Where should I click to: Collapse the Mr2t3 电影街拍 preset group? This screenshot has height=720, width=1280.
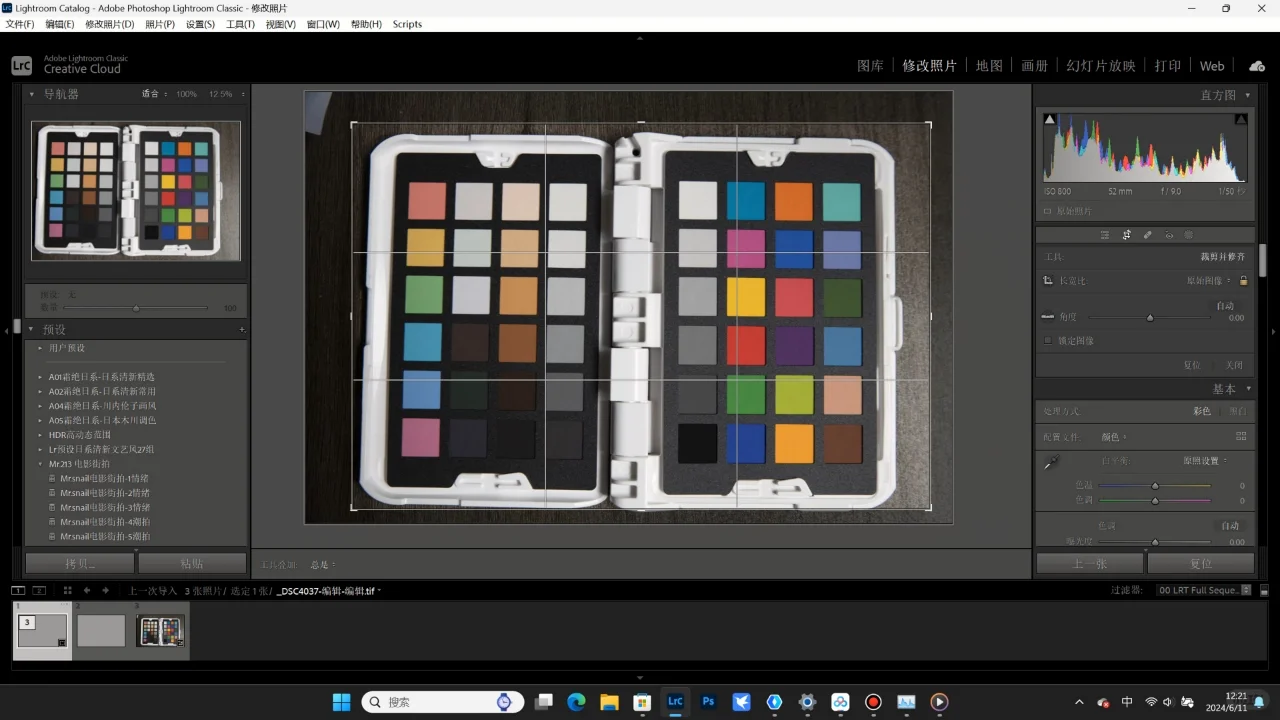[x=40, y=464]
